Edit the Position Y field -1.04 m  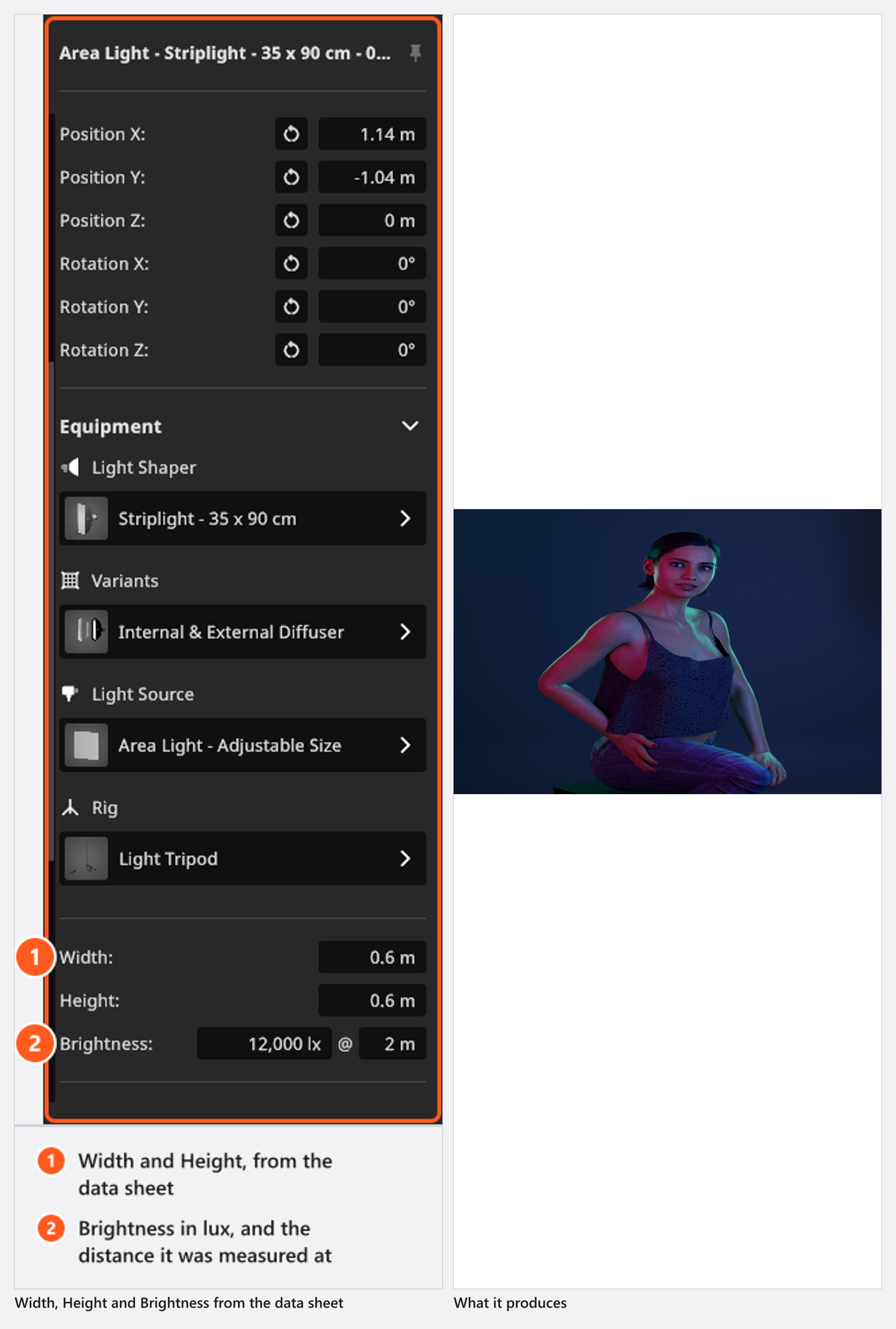click(372, 177)
